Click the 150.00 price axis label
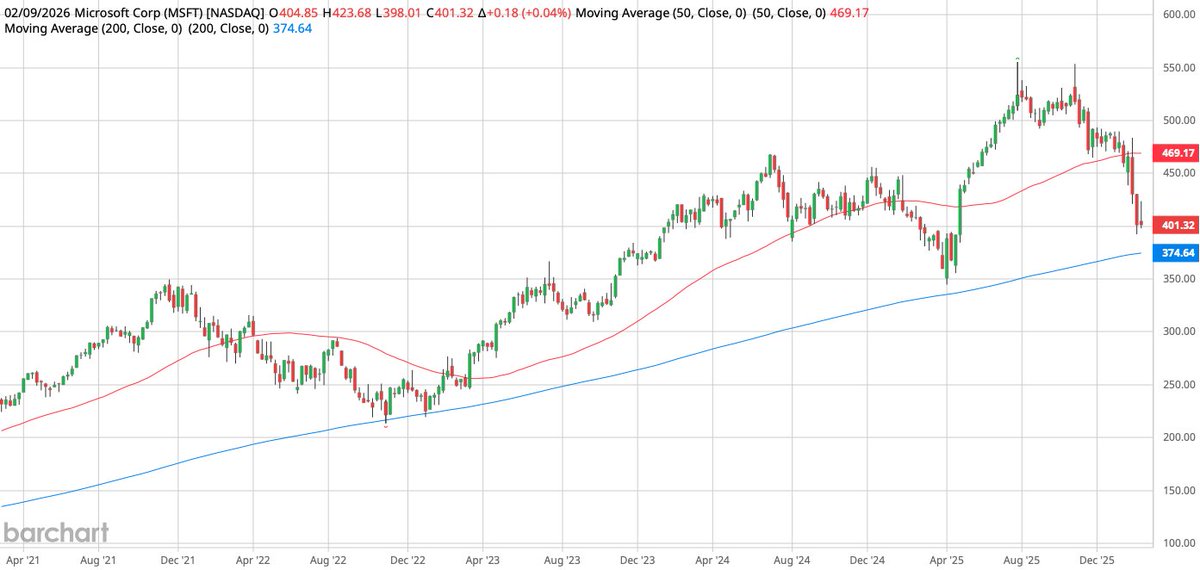 pos(1179,491)
